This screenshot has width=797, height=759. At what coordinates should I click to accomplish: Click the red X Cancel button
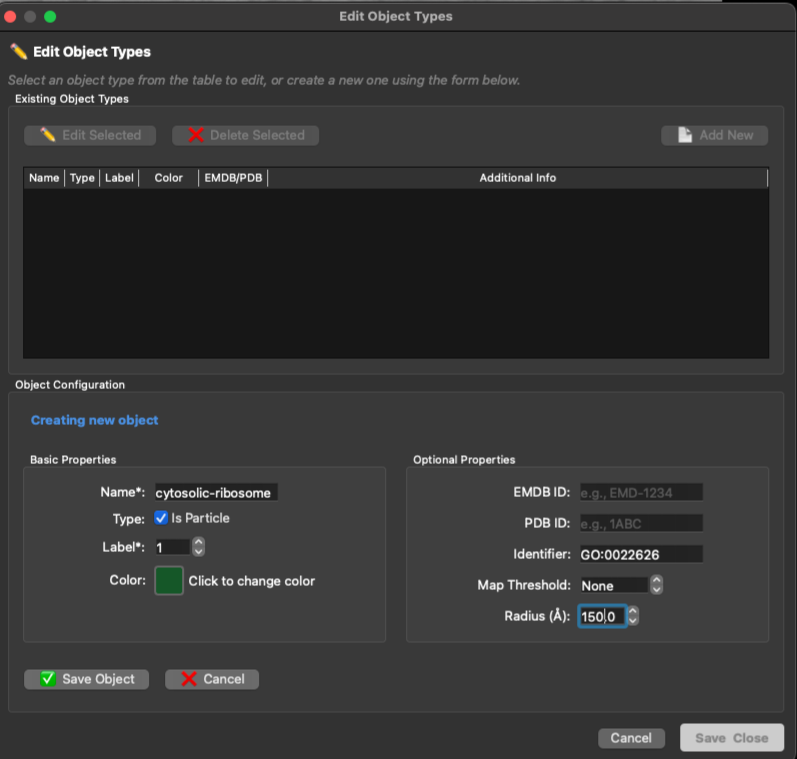coord(212,679)
